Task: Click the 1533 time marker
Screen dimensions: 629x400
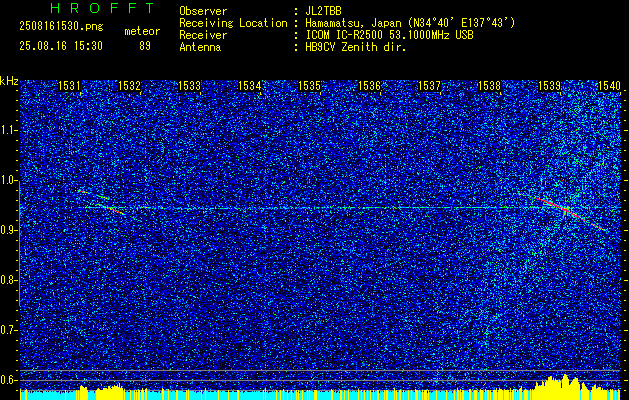Action: [x=189, y=86]
